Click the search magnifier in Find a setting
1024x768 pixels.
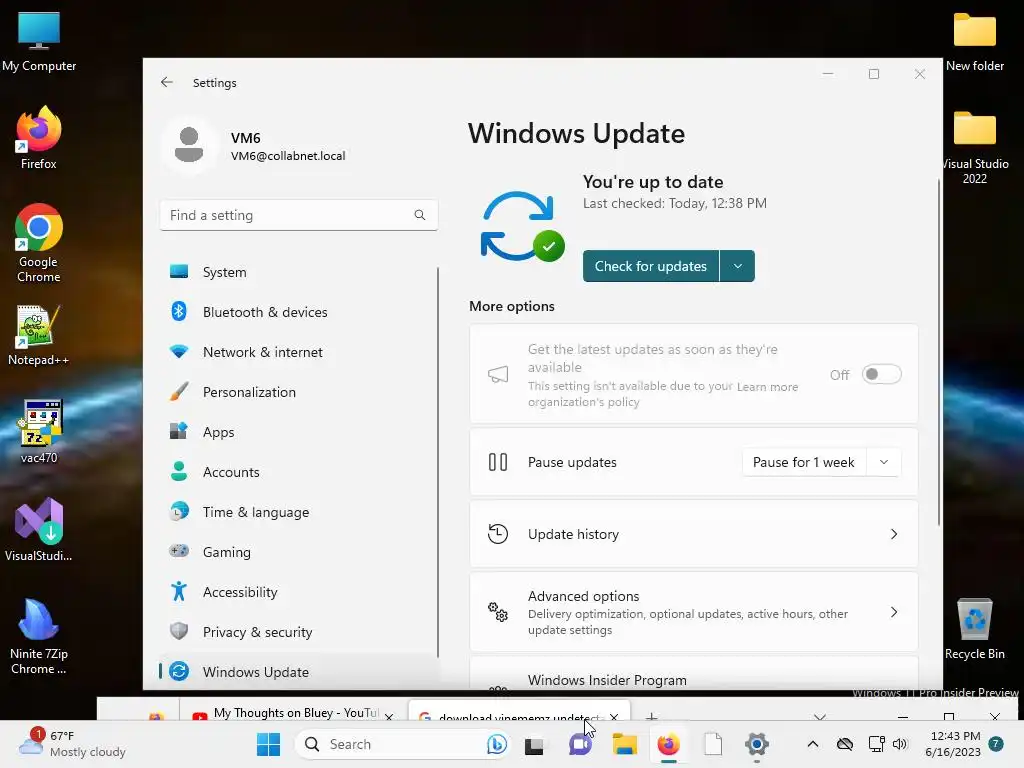(x=420, y=215)
